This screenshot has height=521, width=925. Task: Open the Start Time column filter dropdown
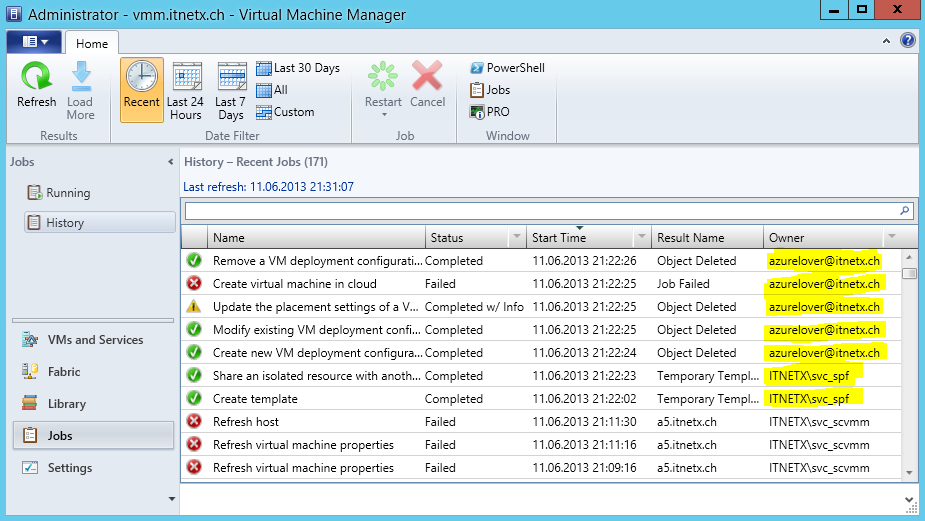(642, 238)
